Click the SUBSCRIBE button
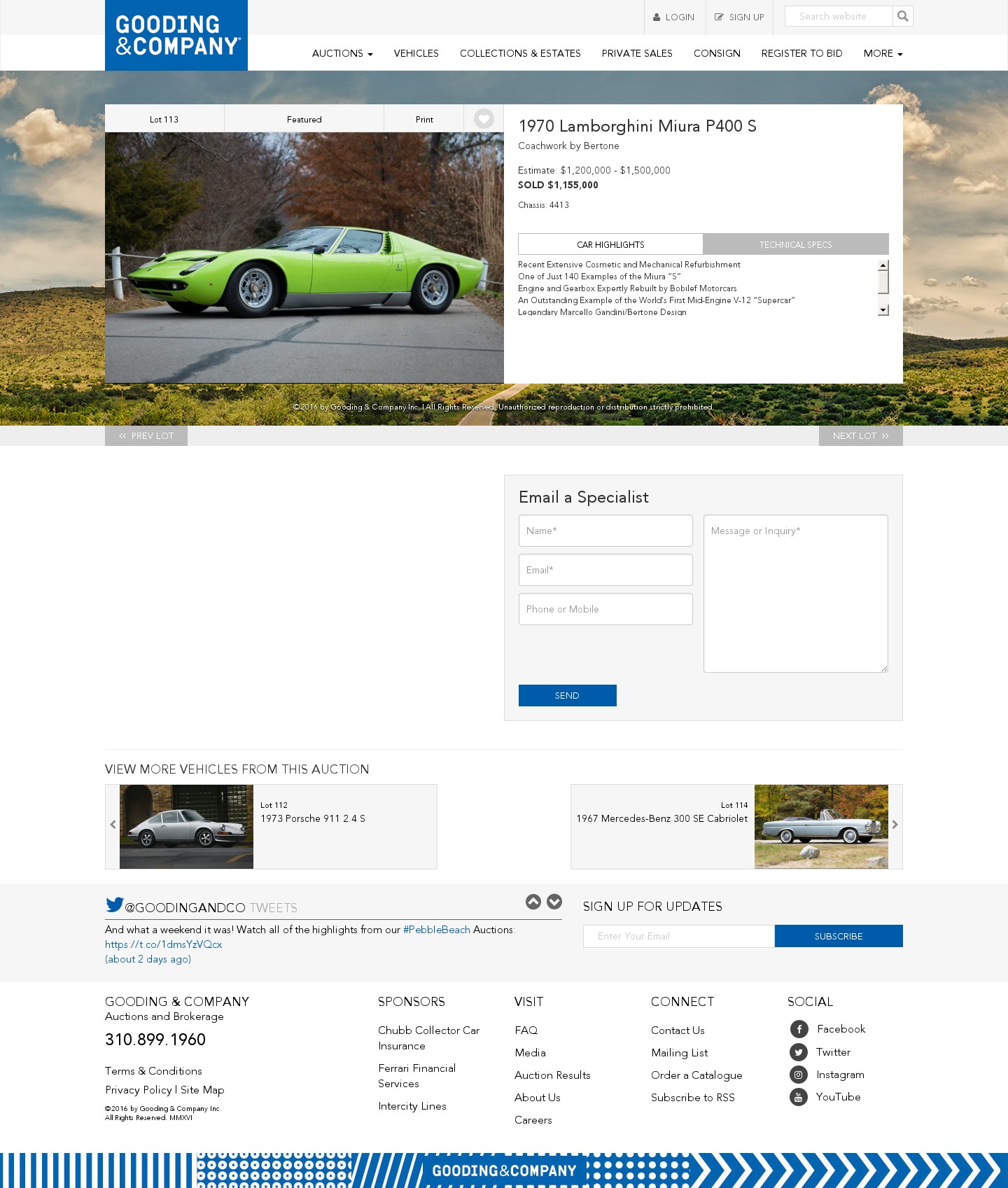The height and width of the screenshot is (1188, 1008). tap(839, 936)
